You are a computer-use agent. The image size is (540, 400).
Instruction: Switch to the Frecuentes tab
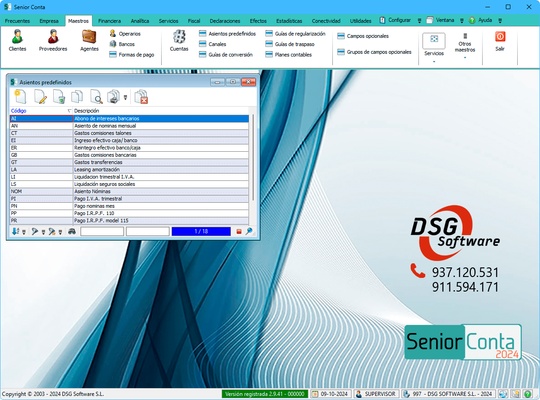pos(17,21)
